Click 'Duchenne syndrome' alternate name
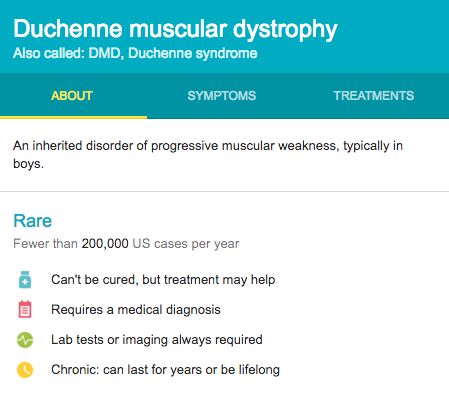The width and height of the screenshot is (449, 393). click(x=193, y=53)
